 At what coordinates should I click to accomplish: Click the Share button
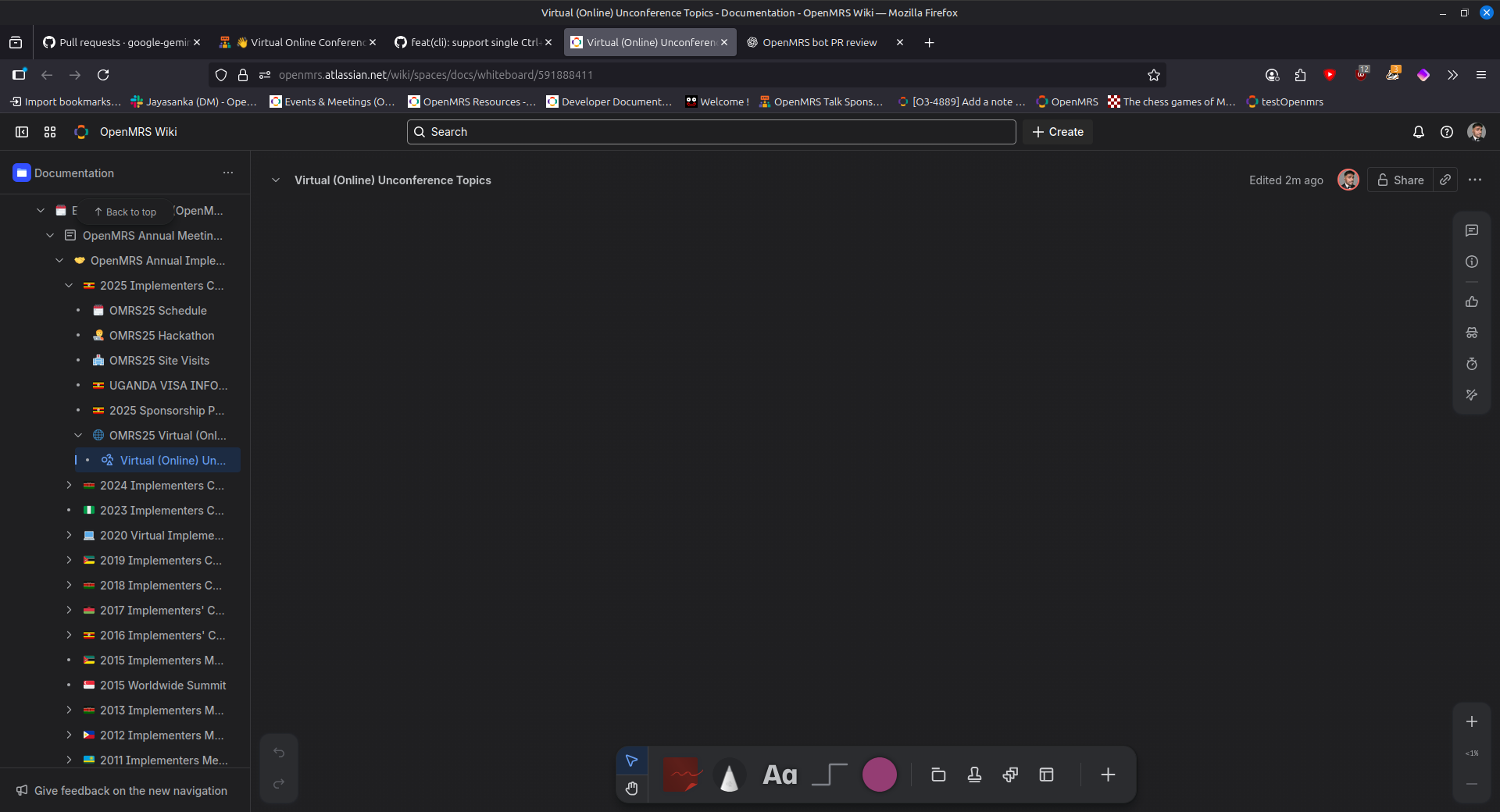(x=1400, y=180)
